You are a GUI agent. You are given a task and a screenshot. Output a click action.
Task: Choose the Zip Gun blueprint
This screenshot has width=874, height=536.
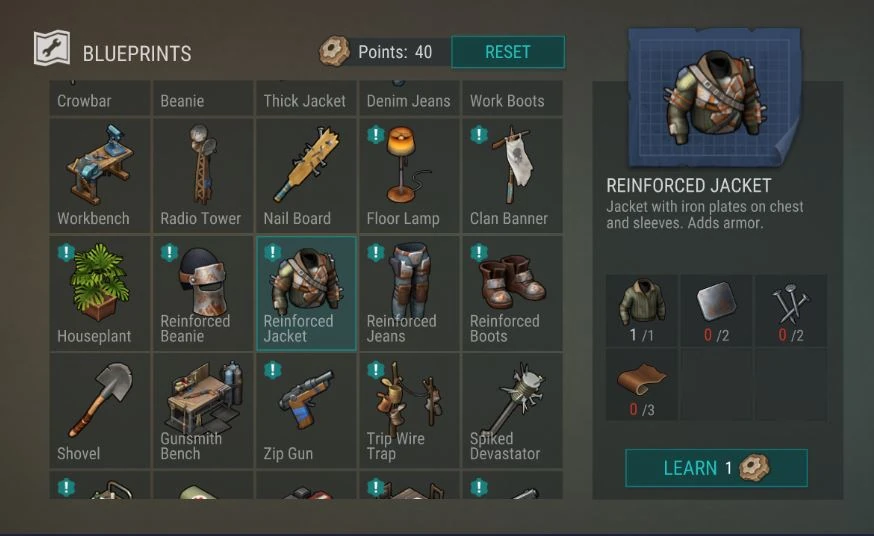[306, 411]
